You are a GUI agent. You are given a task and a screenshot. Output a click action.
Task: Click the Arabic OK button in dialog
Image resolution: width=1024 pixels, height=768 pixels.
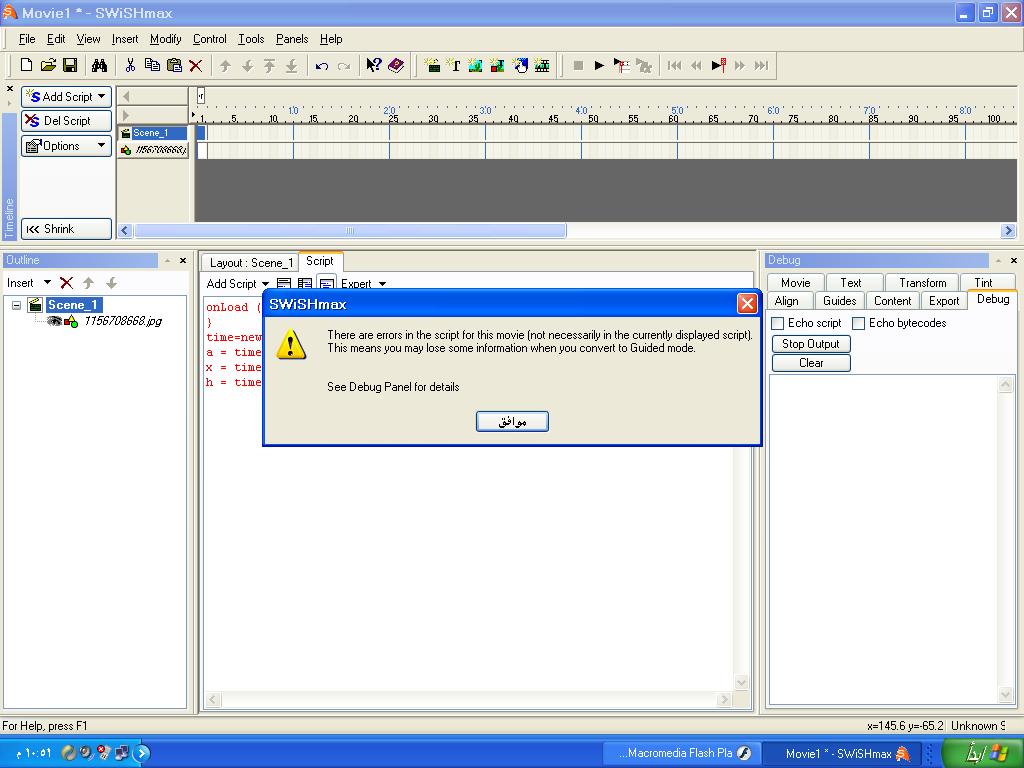pos(512,421)
